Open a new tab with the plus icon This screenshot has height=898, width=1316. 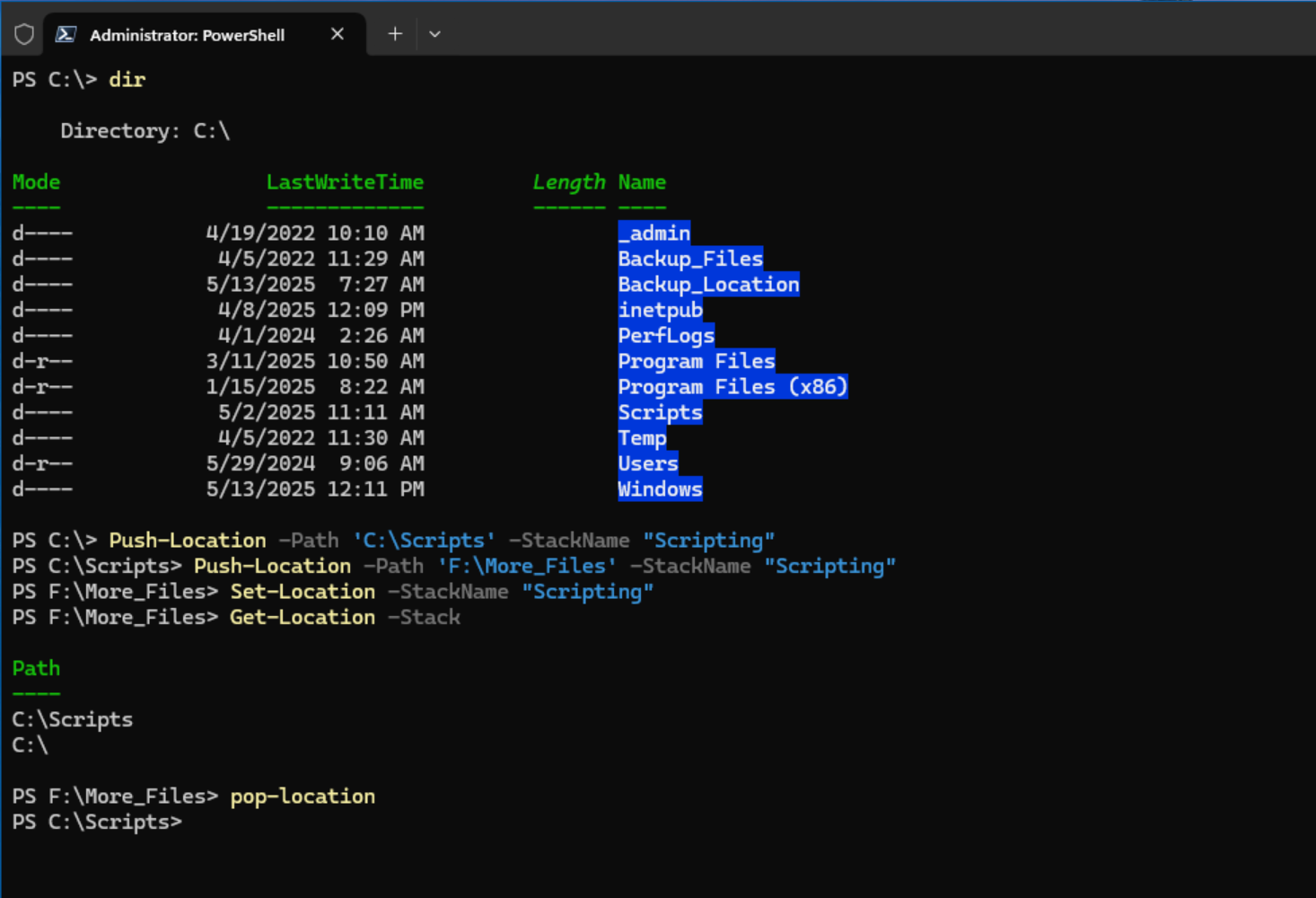point(394,33)
